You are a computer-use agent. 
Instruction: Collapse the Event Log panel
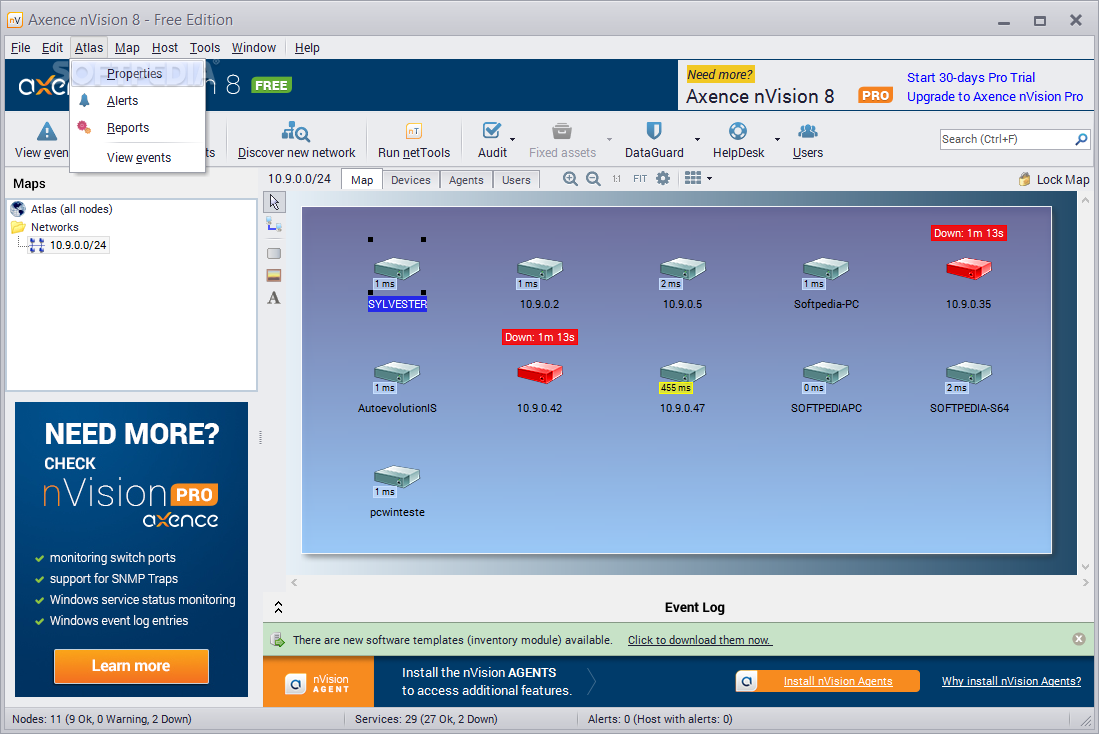click(278, 608)
